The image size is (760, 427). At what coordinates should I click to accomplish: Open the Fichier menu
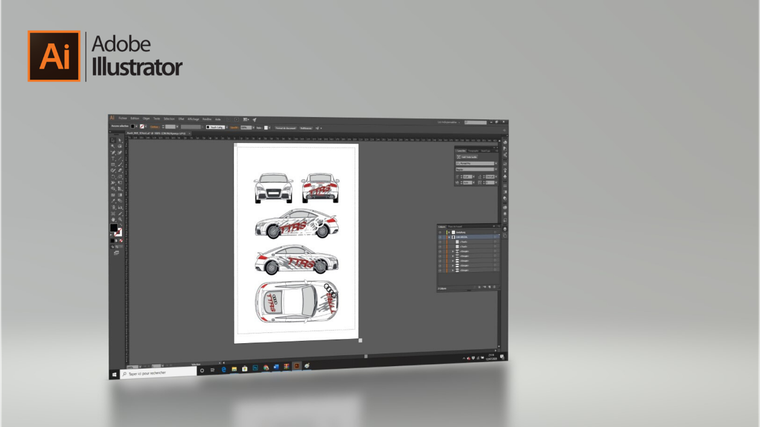(123, 119)
